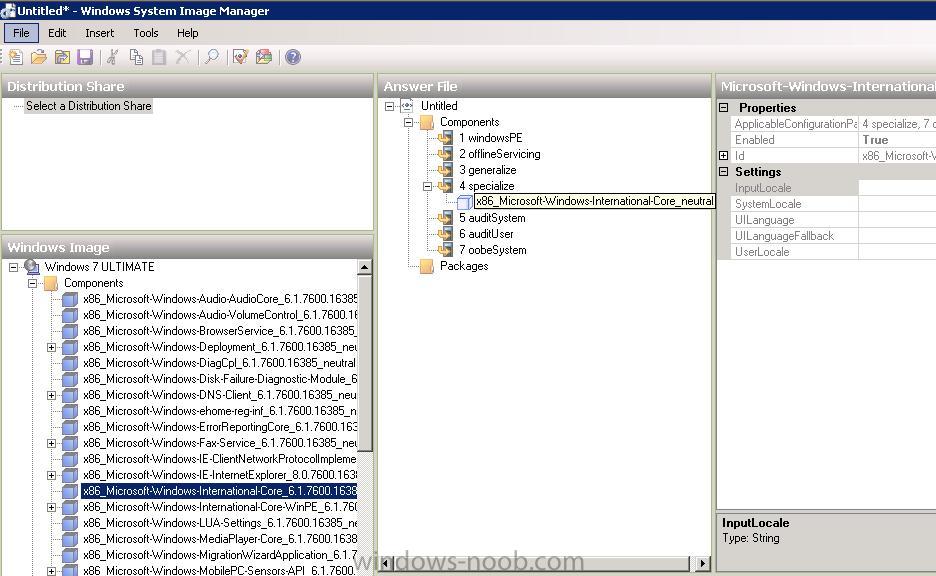Open the Tools menu
Screen dimensions: 936x576
(x=146, y=33)
